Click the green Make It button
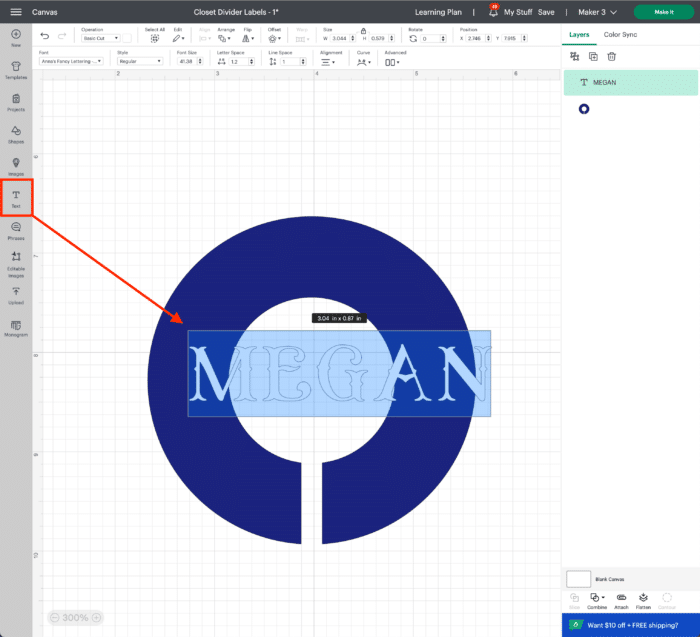Image resolution: width=700 pixels, height=637 pixels. tap(663, 12)
